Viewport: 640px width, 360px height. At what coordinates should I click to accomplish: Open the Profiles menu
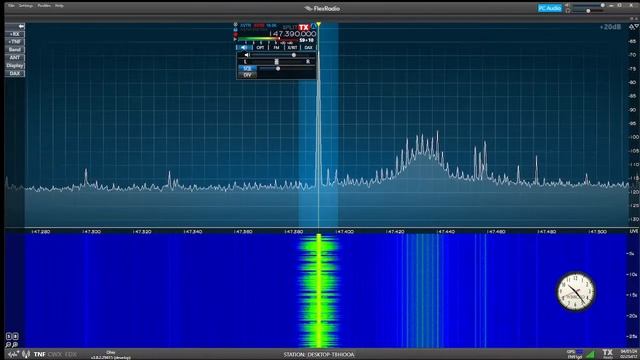44,6
